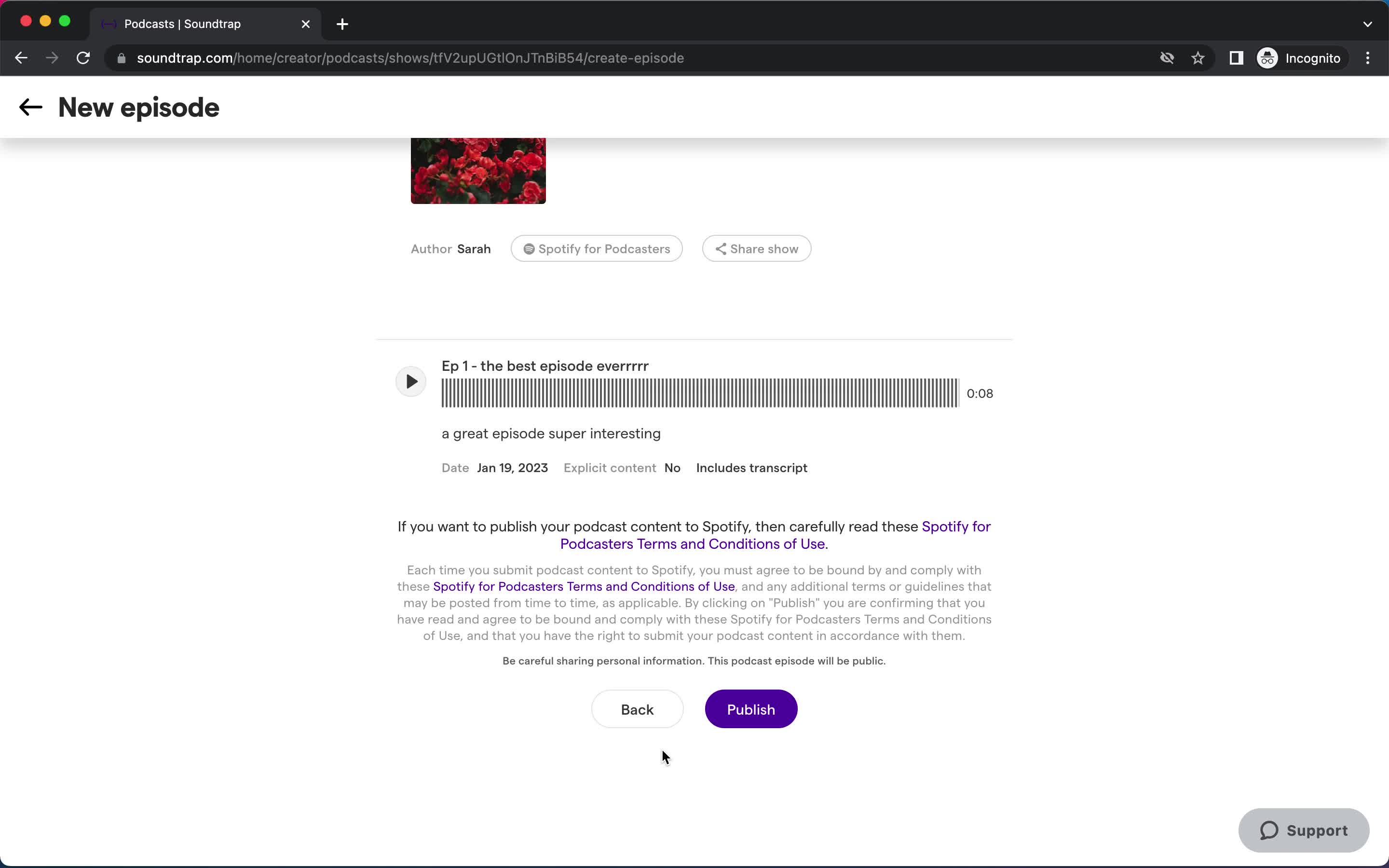Click the back navigation arrow icon
This screenshot has height=868, width=1389.
[29, 108]
